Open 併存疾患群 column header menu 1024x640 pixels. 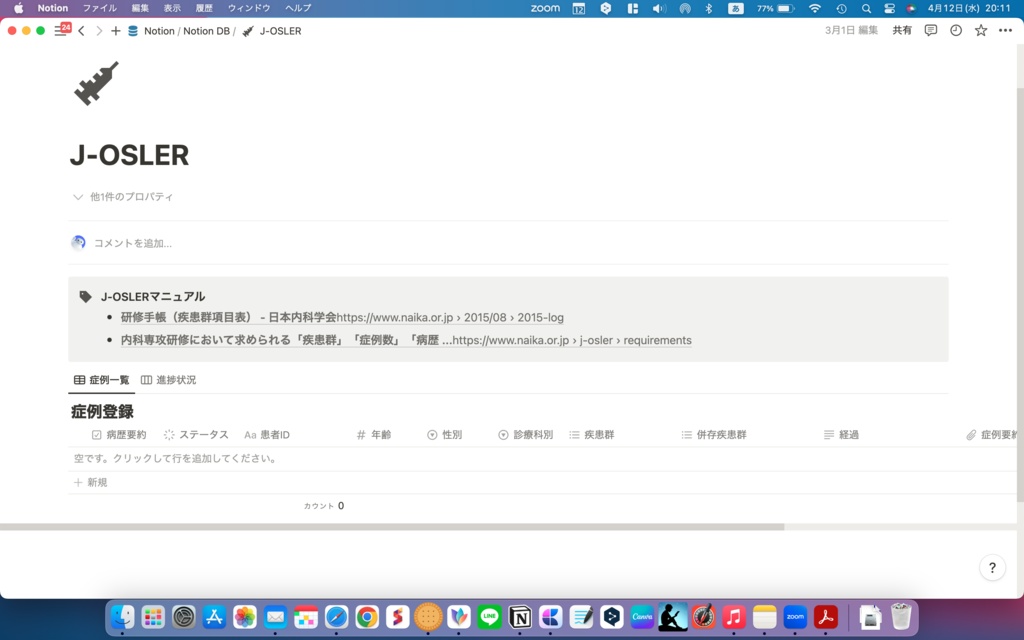(713, 435)
